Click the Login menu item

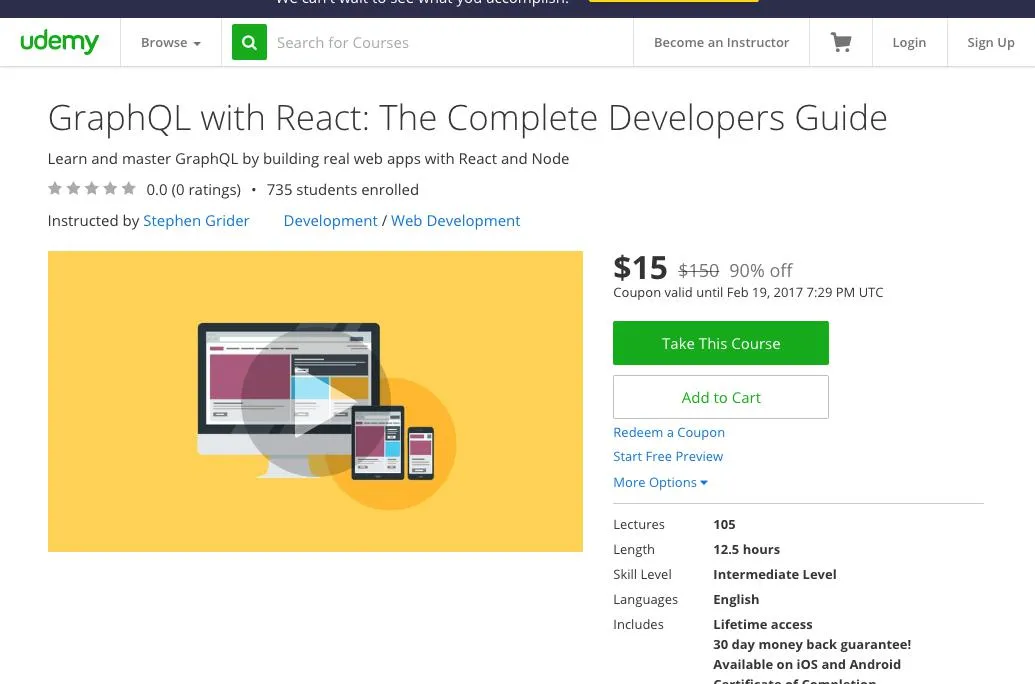tap(909, 43)
